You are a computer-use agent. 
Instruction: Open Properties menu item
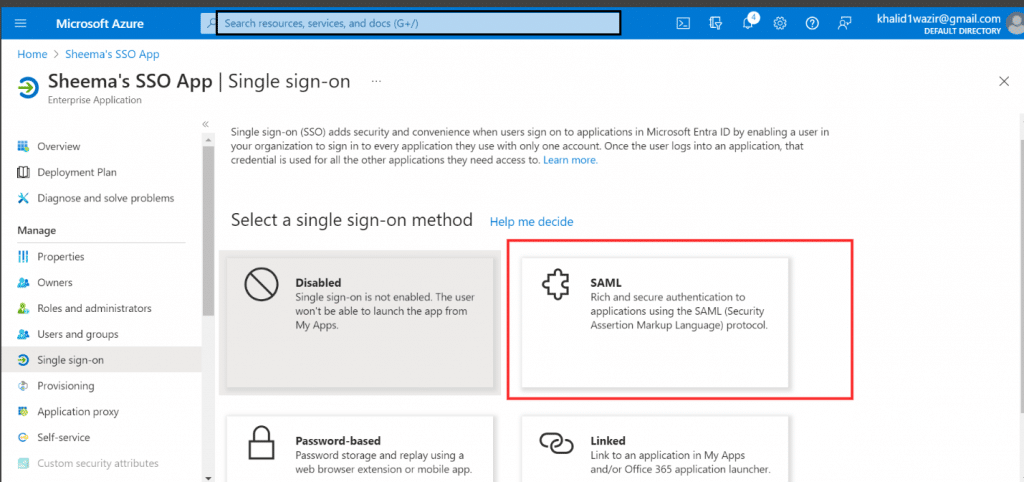coord(61,257)
